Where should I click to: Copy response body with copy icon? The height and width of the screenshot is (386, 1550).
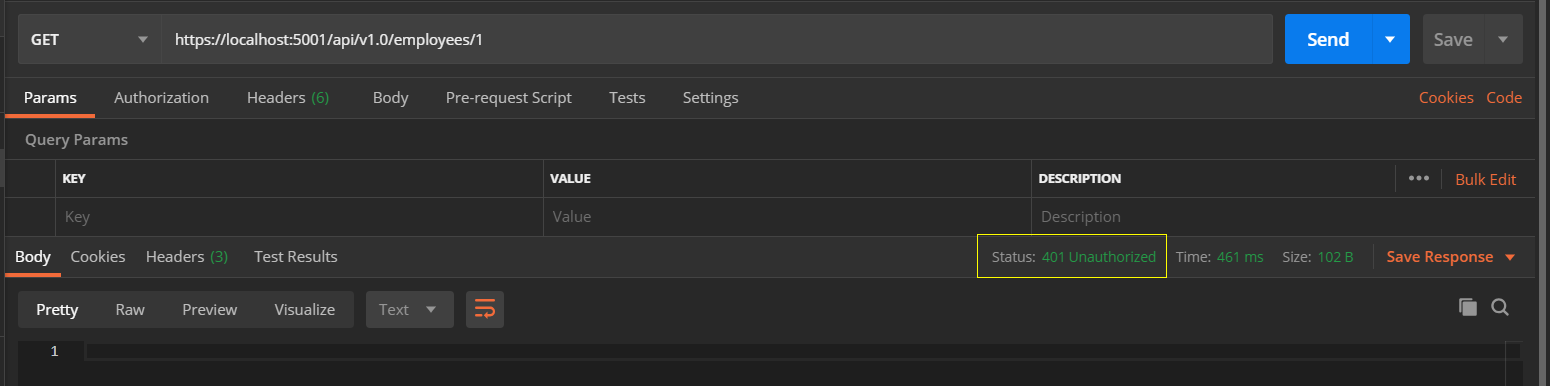(x=1467, y=307)
